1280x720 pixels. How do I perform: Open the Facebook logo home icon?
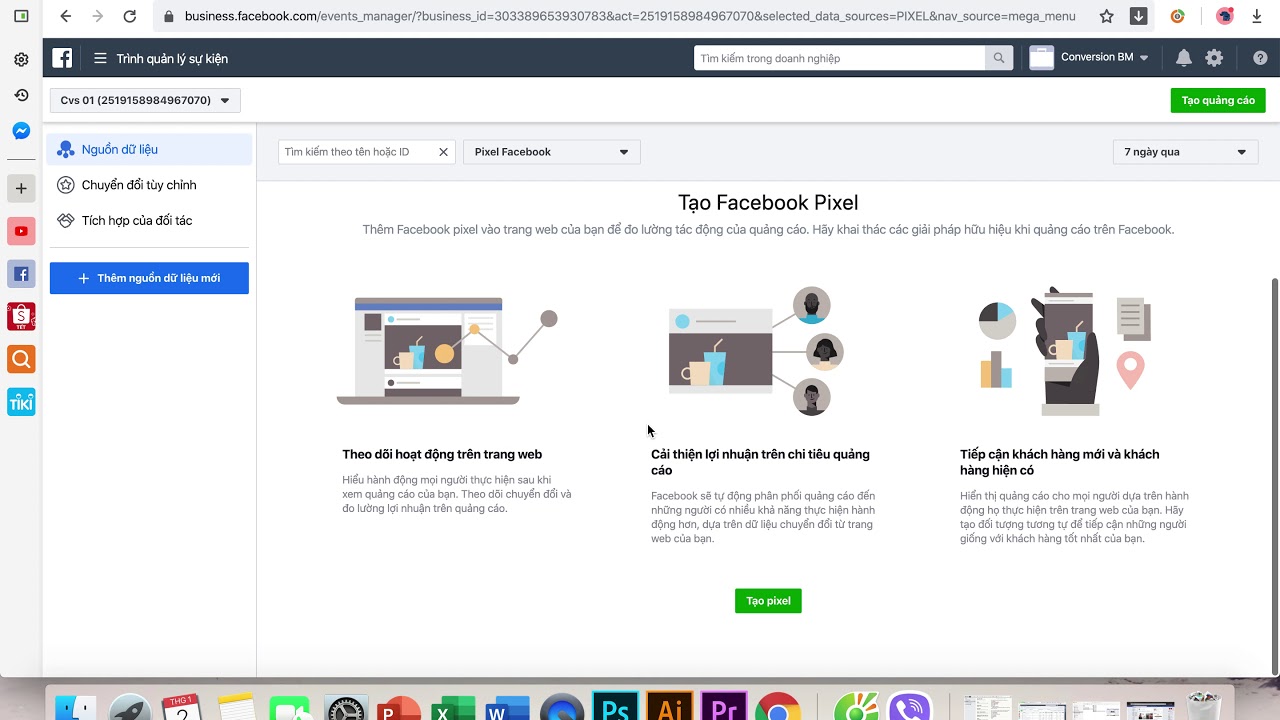(x=62, y=58)
